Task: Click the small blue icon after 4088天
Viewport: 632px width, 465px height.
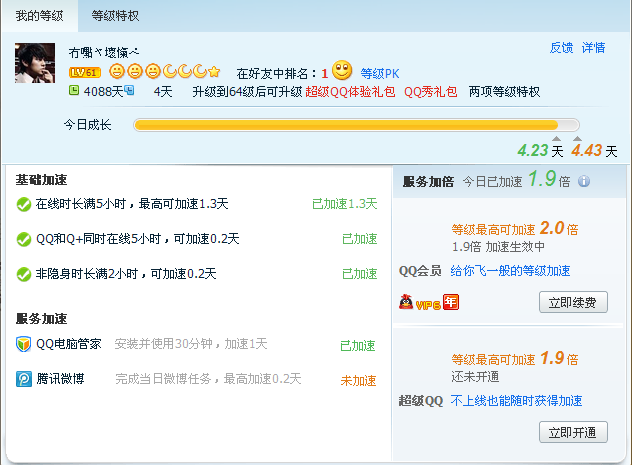Action: (129, 90)
